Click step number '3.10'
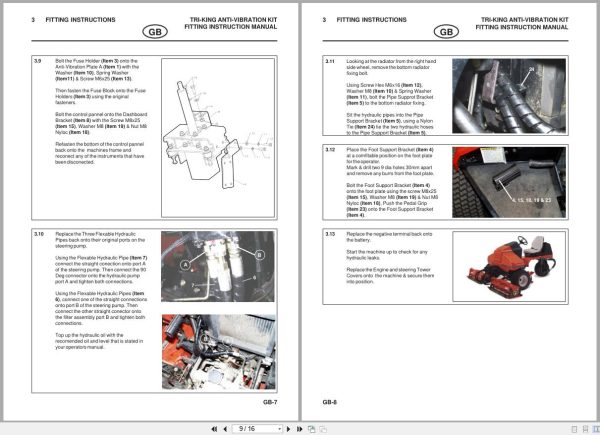Screen dimensions: 600x435 [39, 234]
